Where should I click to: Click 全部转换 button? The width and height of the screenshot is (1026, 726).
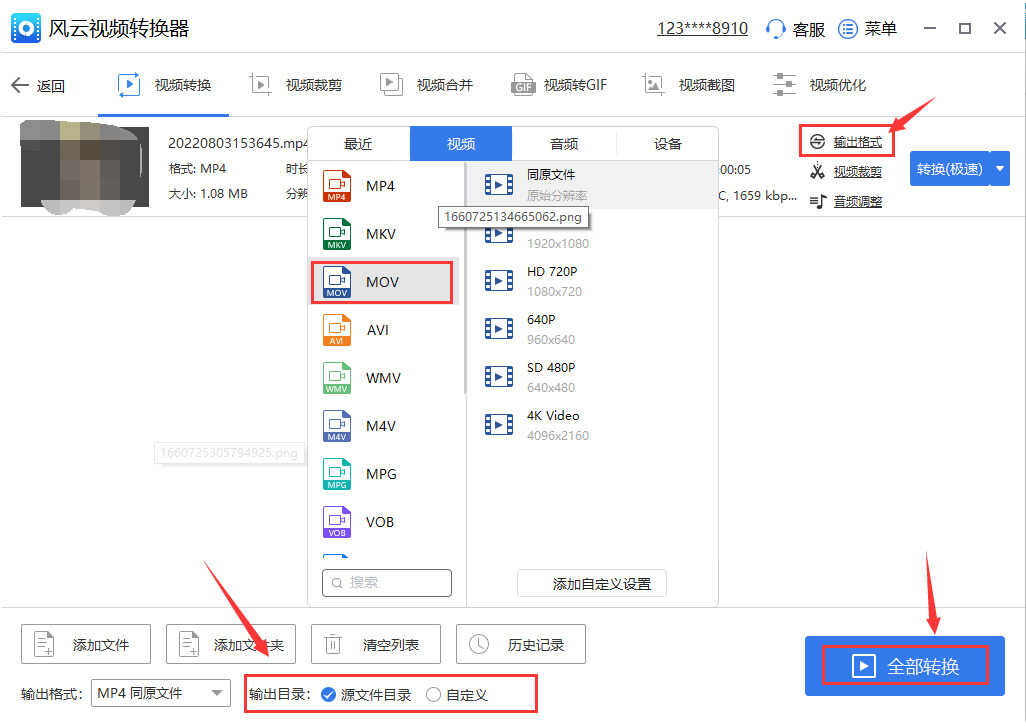905,666
